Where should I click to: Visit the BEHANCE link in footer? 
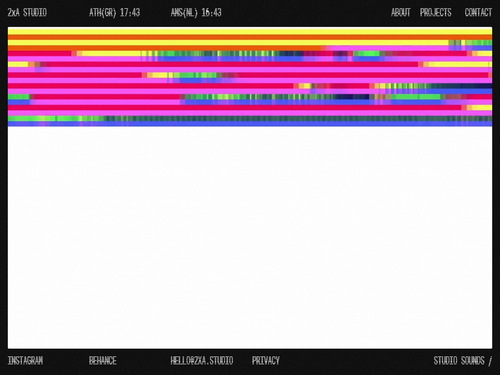coord(103,361)
